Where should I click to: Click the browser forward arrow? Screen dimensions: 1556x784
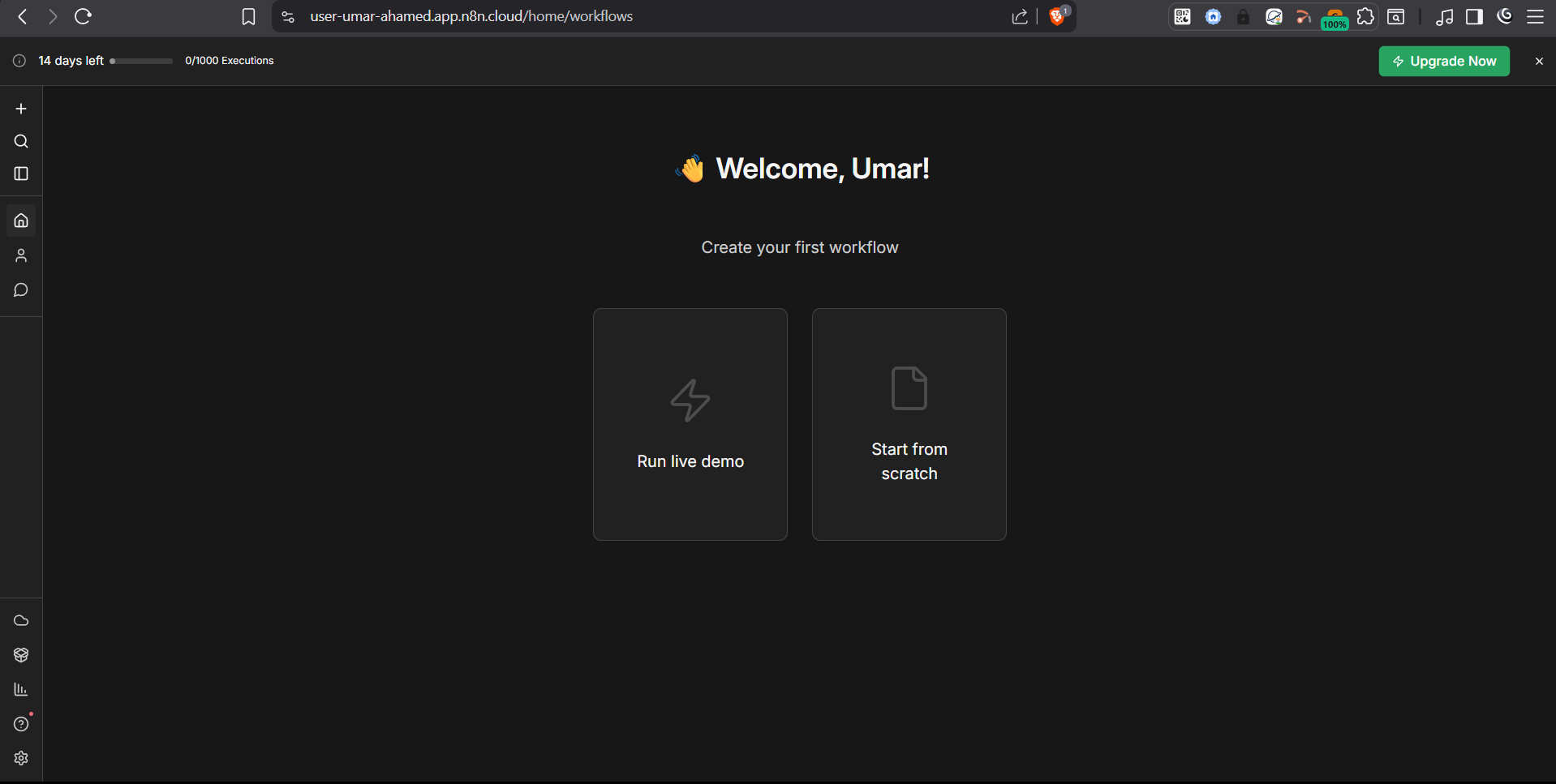pyautogui.click(x=53, y=16)
